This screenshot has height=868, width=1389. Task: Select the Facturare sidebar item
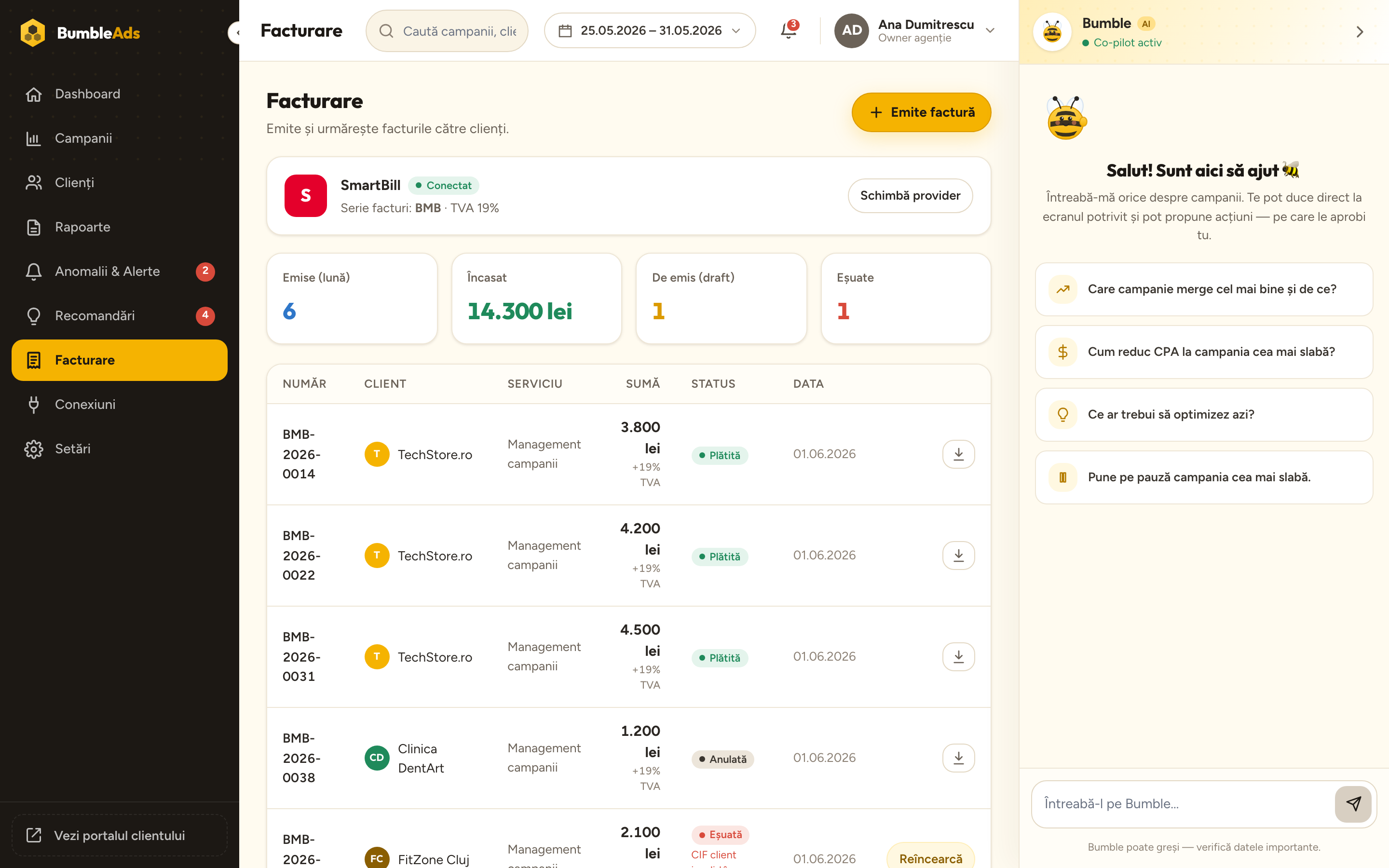120,360
